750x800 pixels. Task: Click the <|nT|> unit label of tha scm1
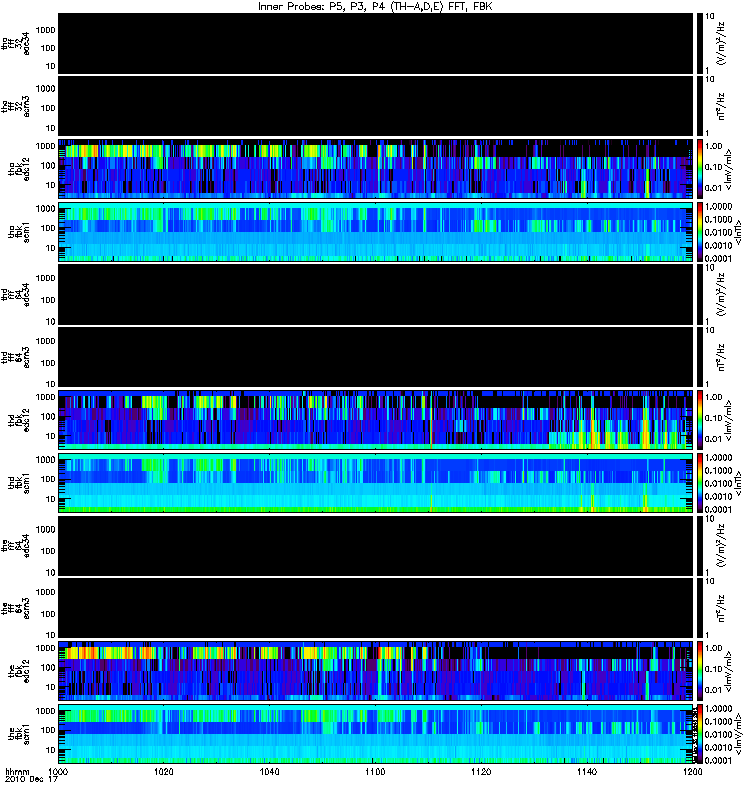click(738, 232)
